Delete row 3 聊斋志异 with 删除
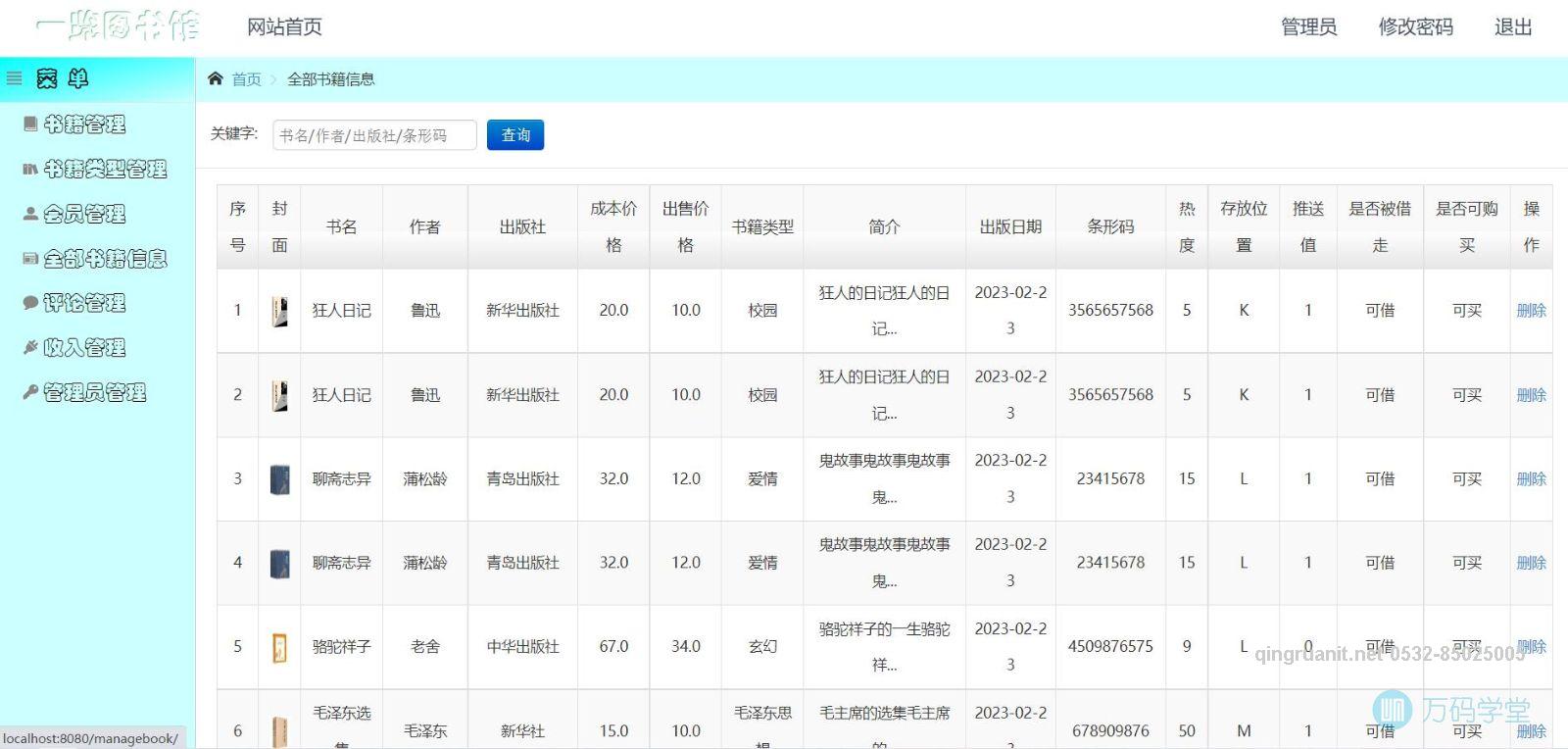This screenshot has width=1568, height=749. 1531,478
